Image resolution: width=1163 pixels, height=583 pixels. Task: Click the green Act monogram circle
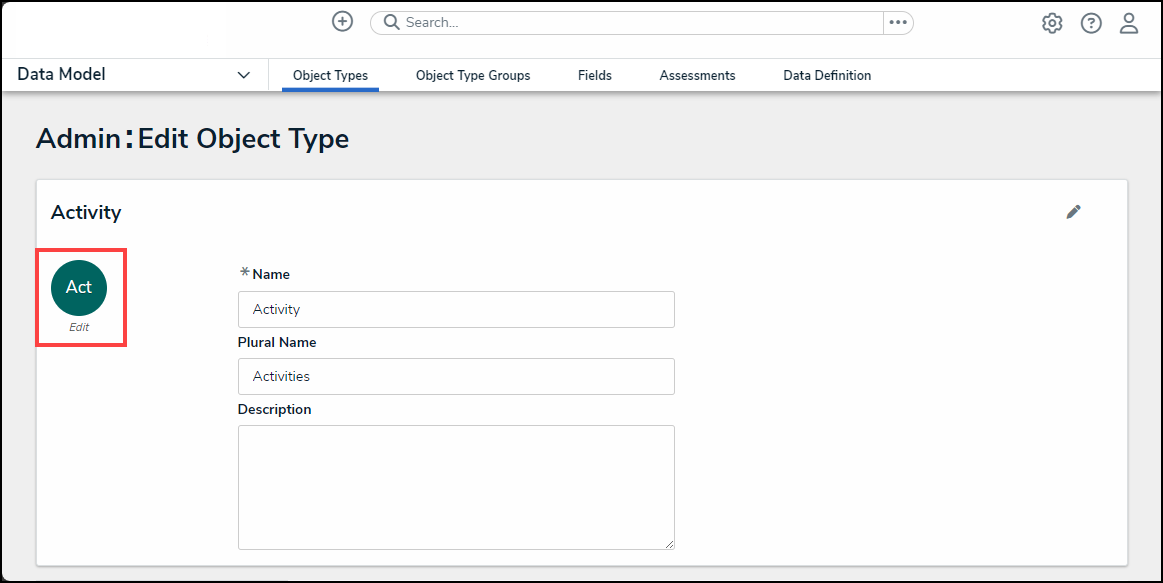click(x=79, y=287)
